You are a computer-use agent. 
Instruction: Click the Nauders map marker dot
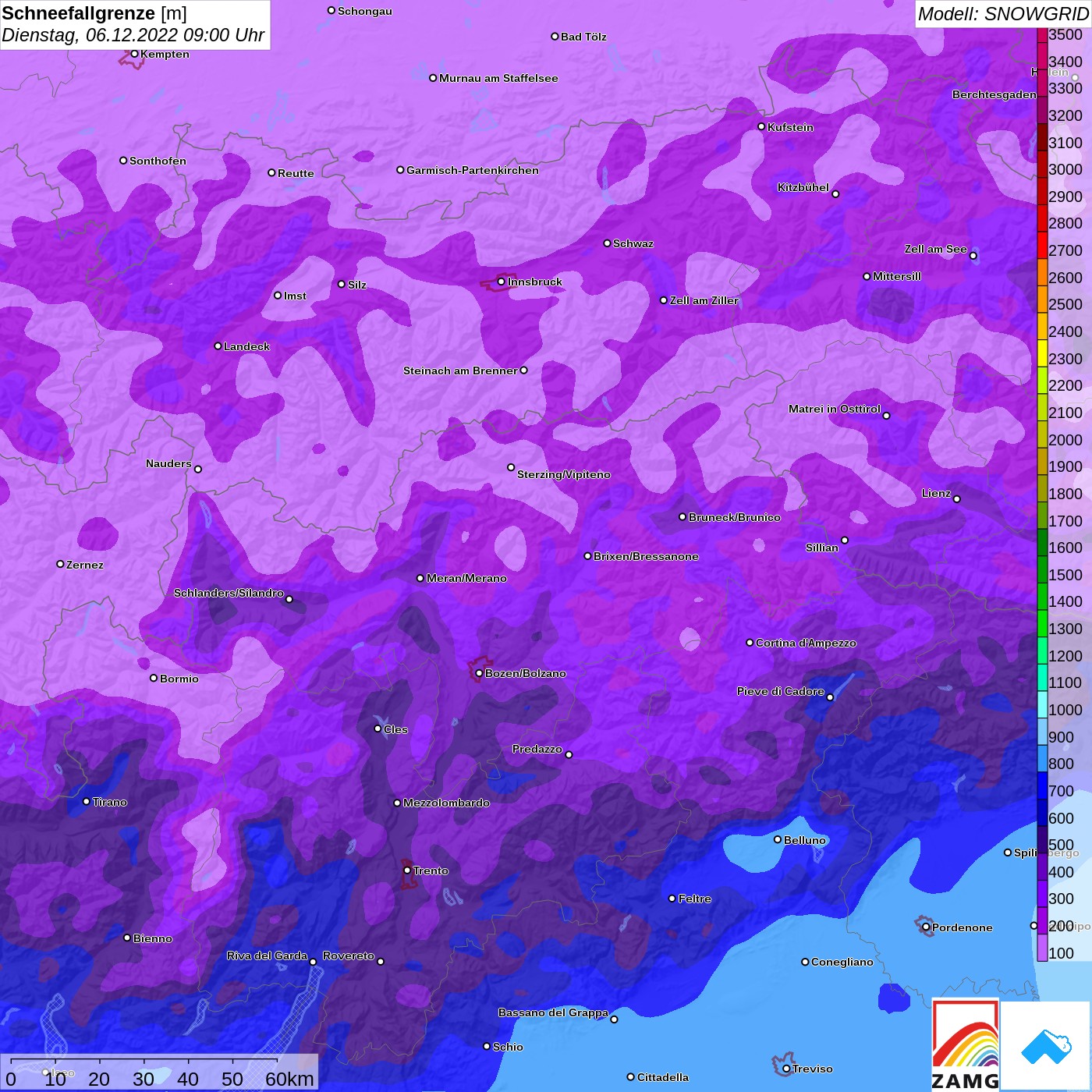point(198,469)
